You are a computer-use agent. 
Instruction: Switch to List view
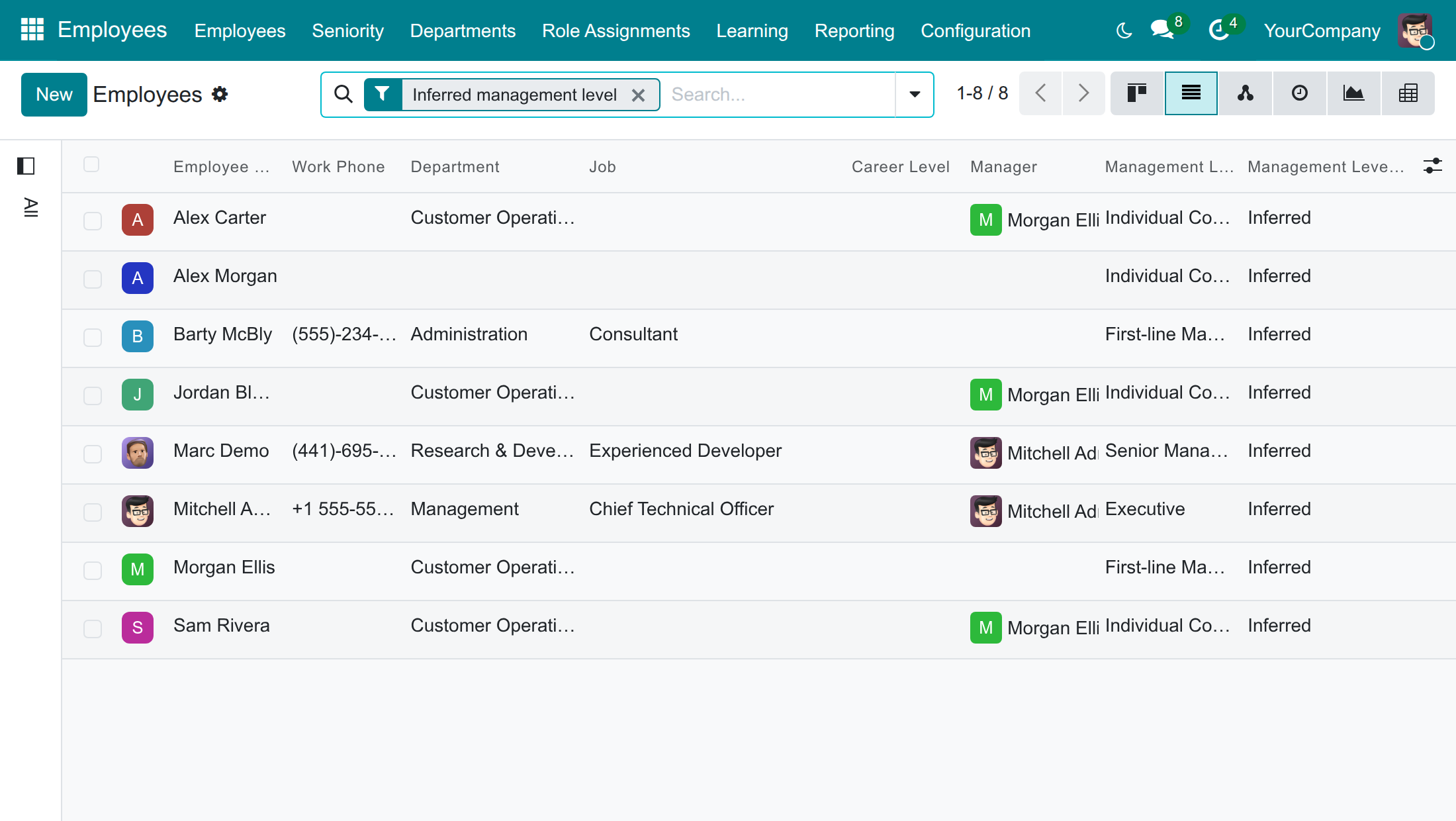tap(1191, 93)
